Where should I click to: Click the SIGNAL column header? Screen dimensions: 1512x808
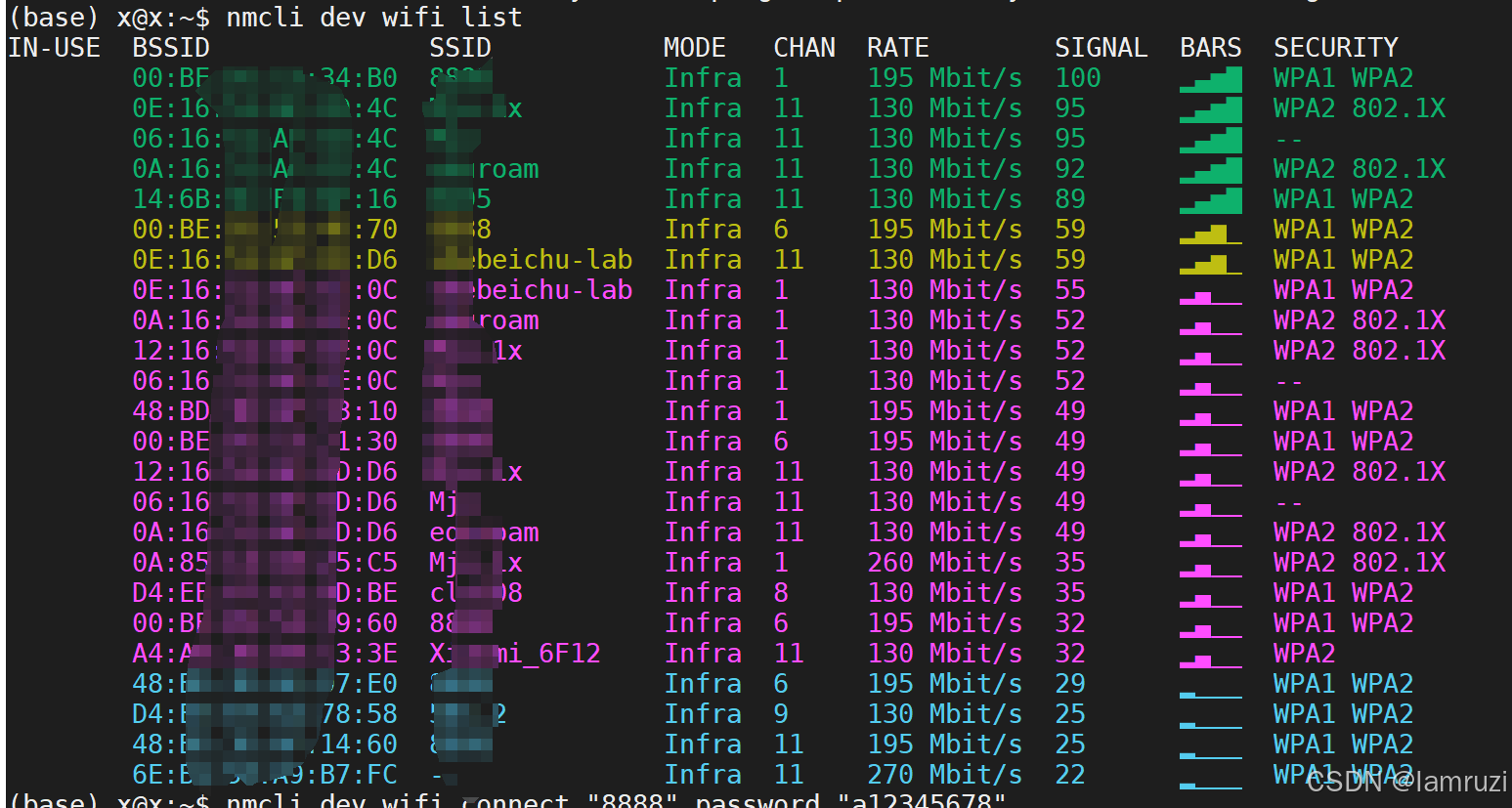click(x=1102, y=48)
